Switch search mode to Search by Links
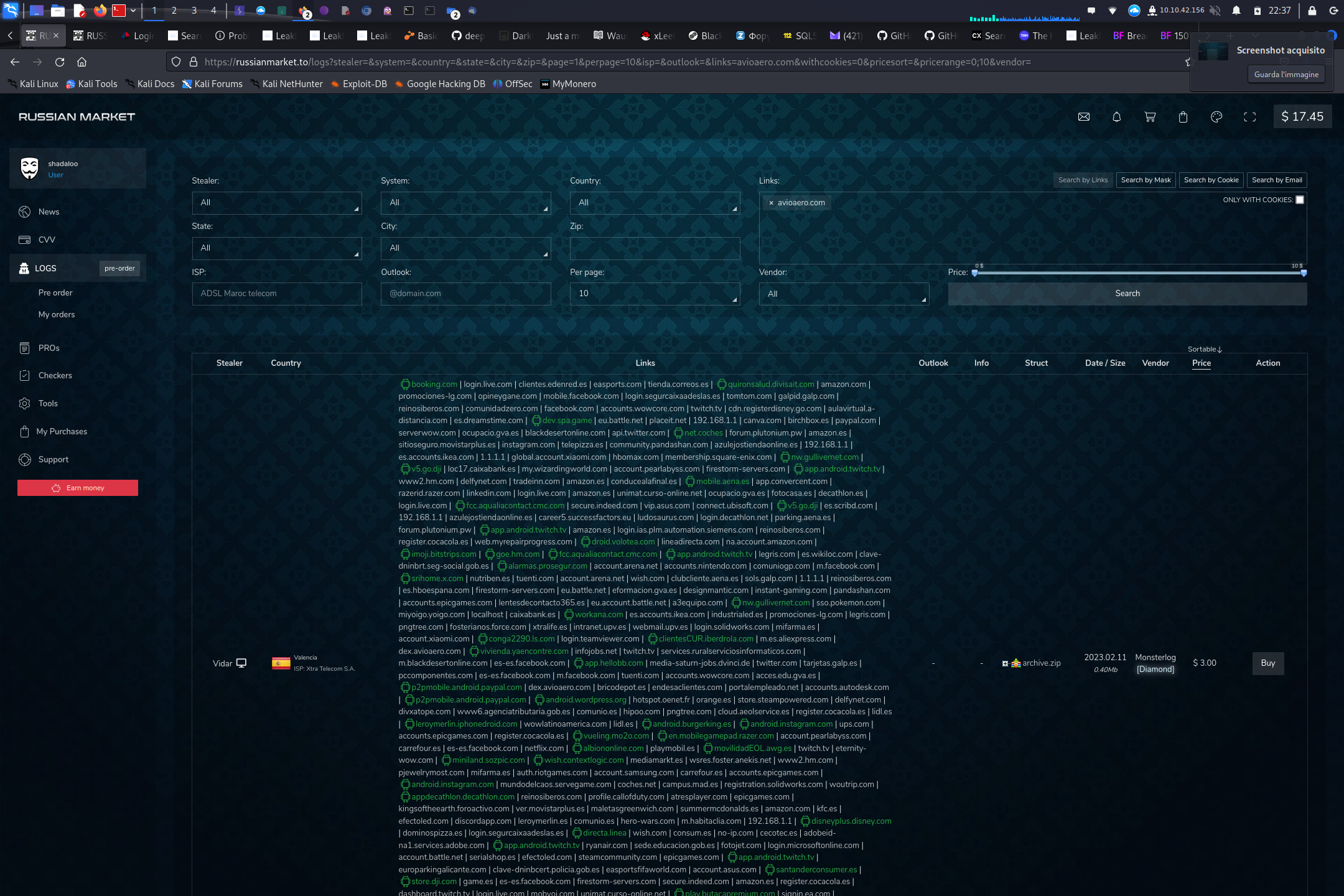This screenshot has height=896, width=1344. [1083, 180]
